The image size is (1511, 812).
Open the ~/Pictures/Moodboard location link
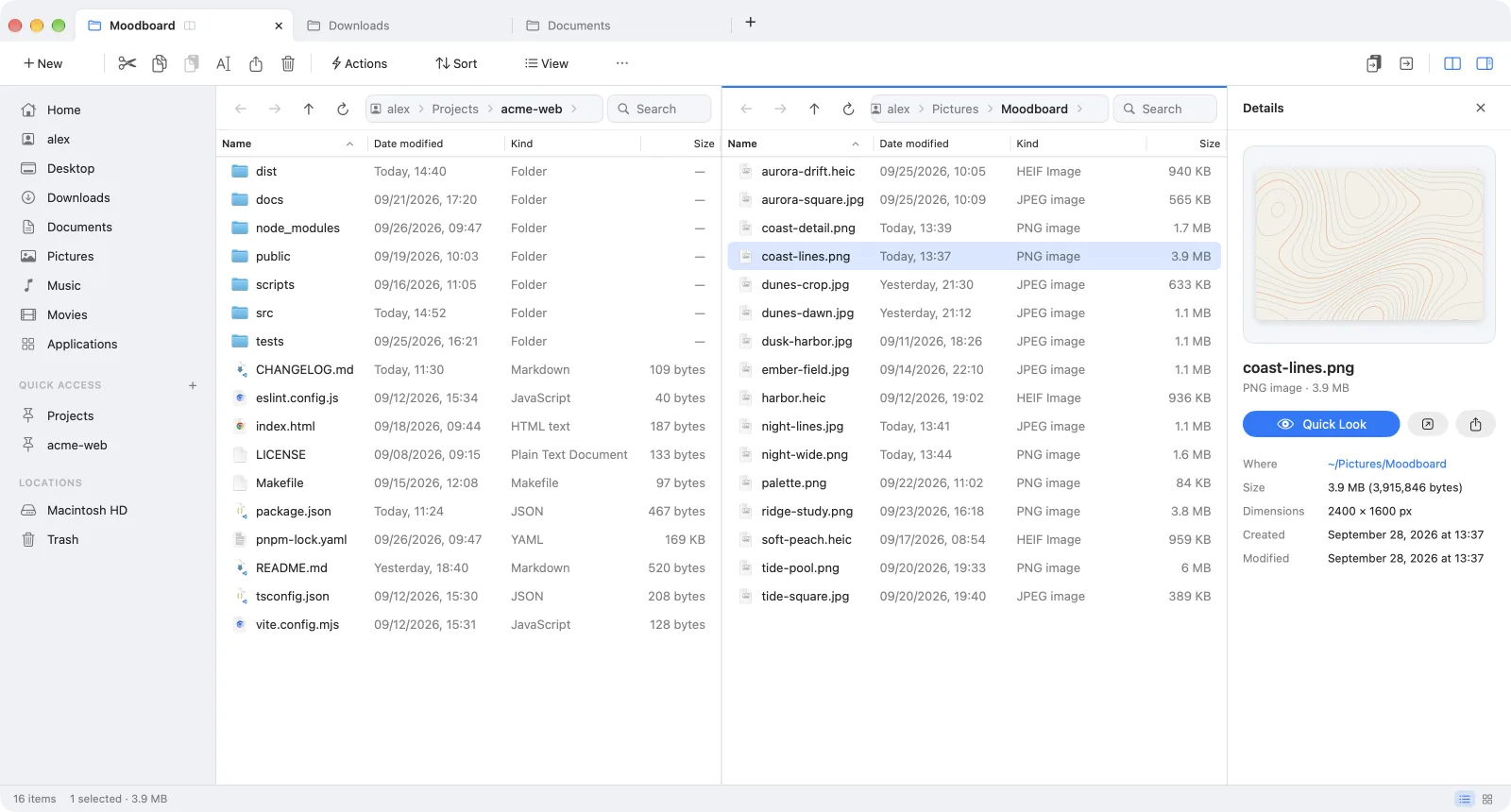click(x=1387, y=464)
